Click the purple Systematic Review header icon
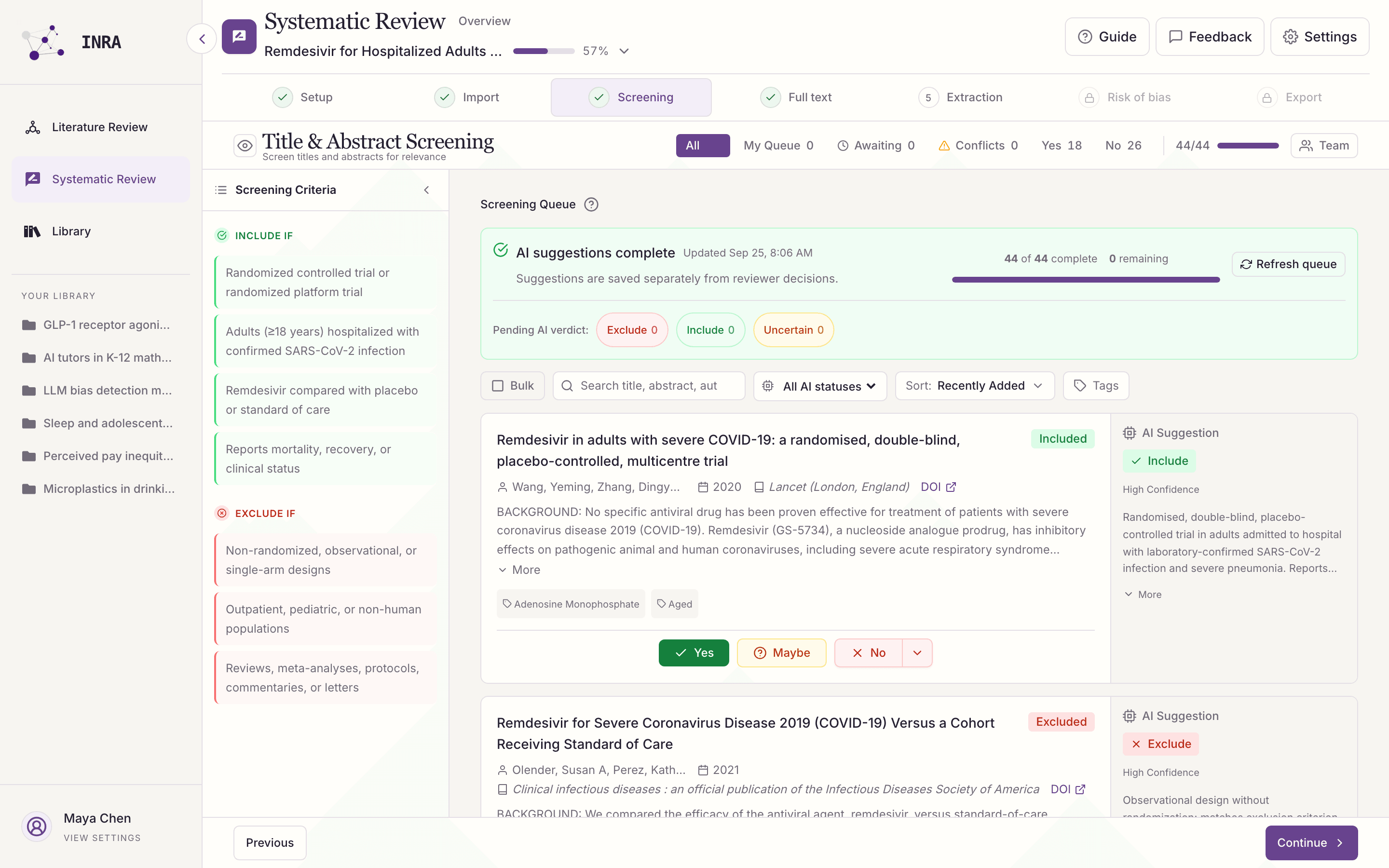1389x868 pixels. [239, 37]
